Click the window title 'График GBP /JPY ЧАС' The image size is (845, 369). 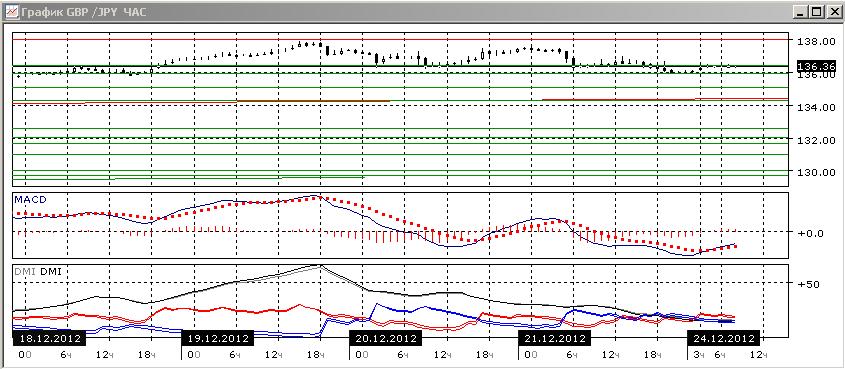[84, 12]
